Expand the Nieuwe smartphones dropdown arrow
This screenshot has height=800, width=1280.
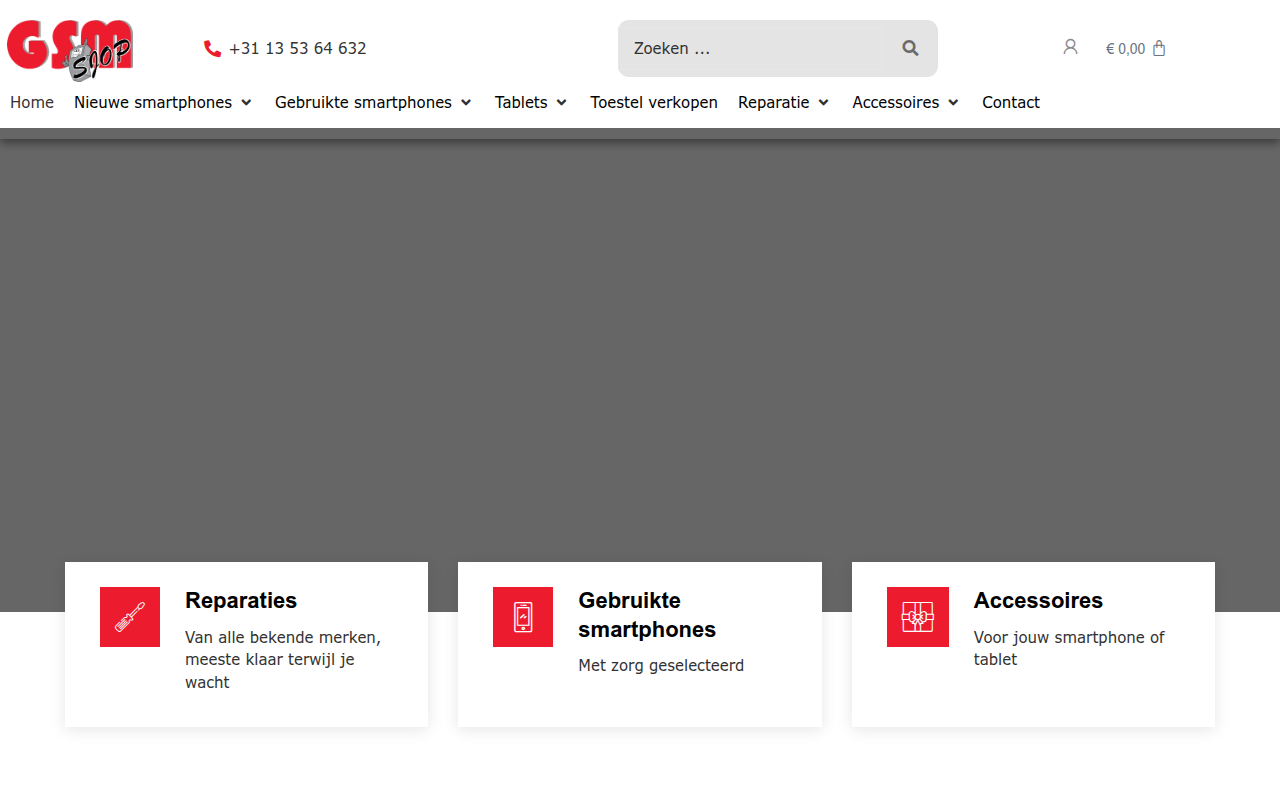(x=246, y=103)
